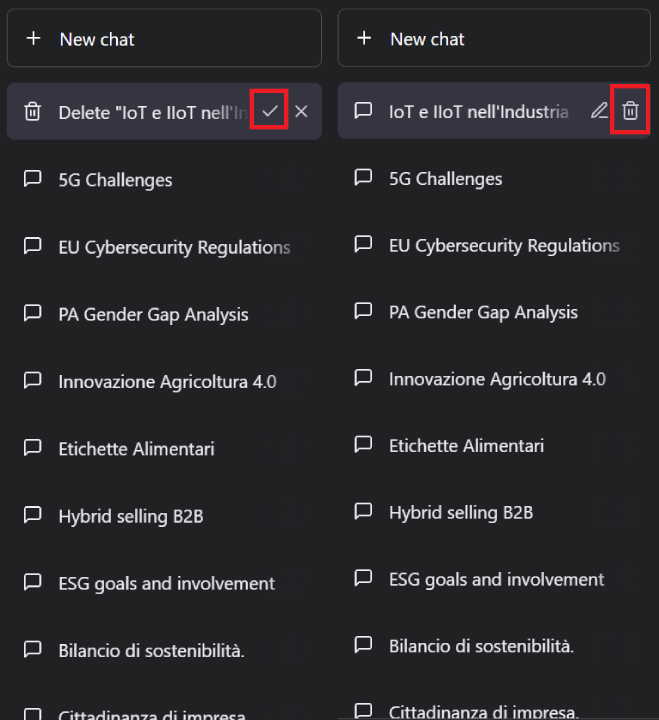Select the IoT e IIoT nell'Industria chat title
The image size is (659, 720).
(x=478, y=111)
